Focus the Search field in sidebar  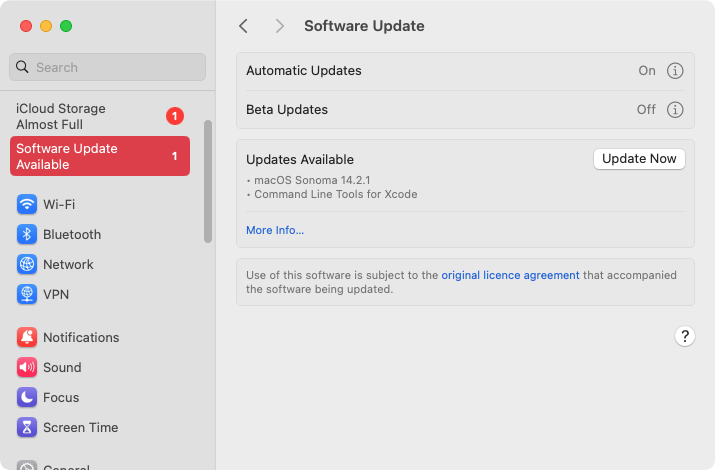108,67
